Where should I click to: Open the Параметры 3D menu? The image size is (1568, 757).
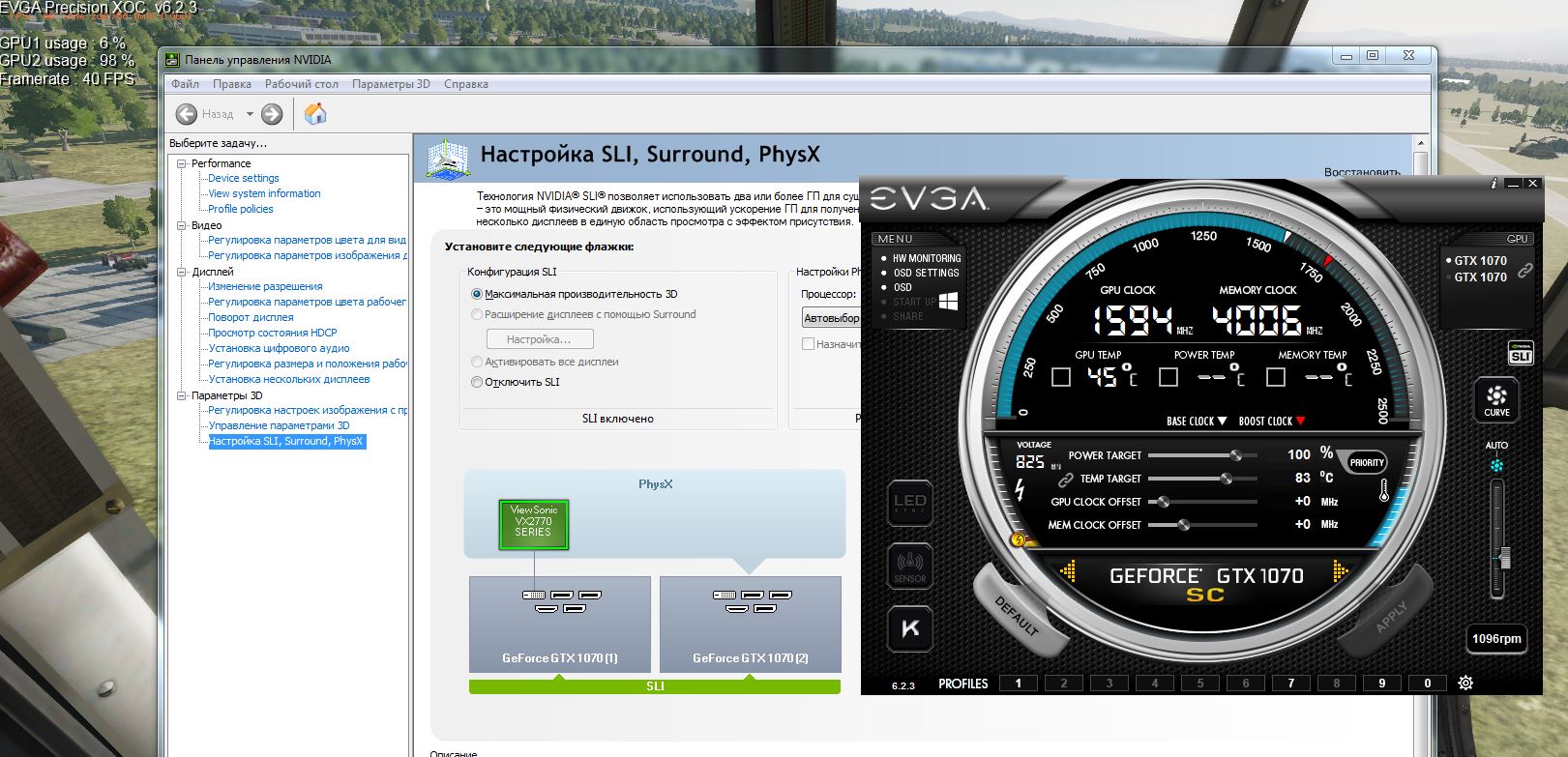391,84
